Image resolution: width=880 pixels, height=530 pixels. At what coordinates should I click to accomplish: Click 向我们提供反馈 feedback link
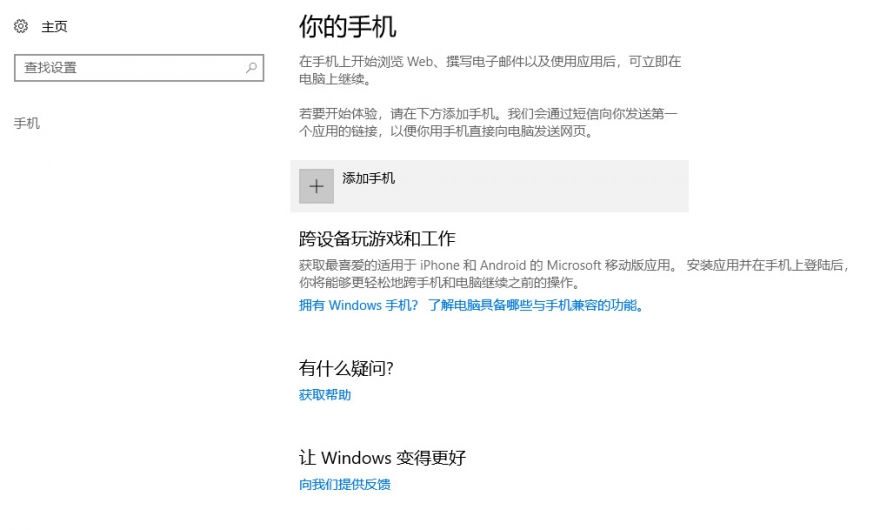pyautogui.click(x=345, y=485)
